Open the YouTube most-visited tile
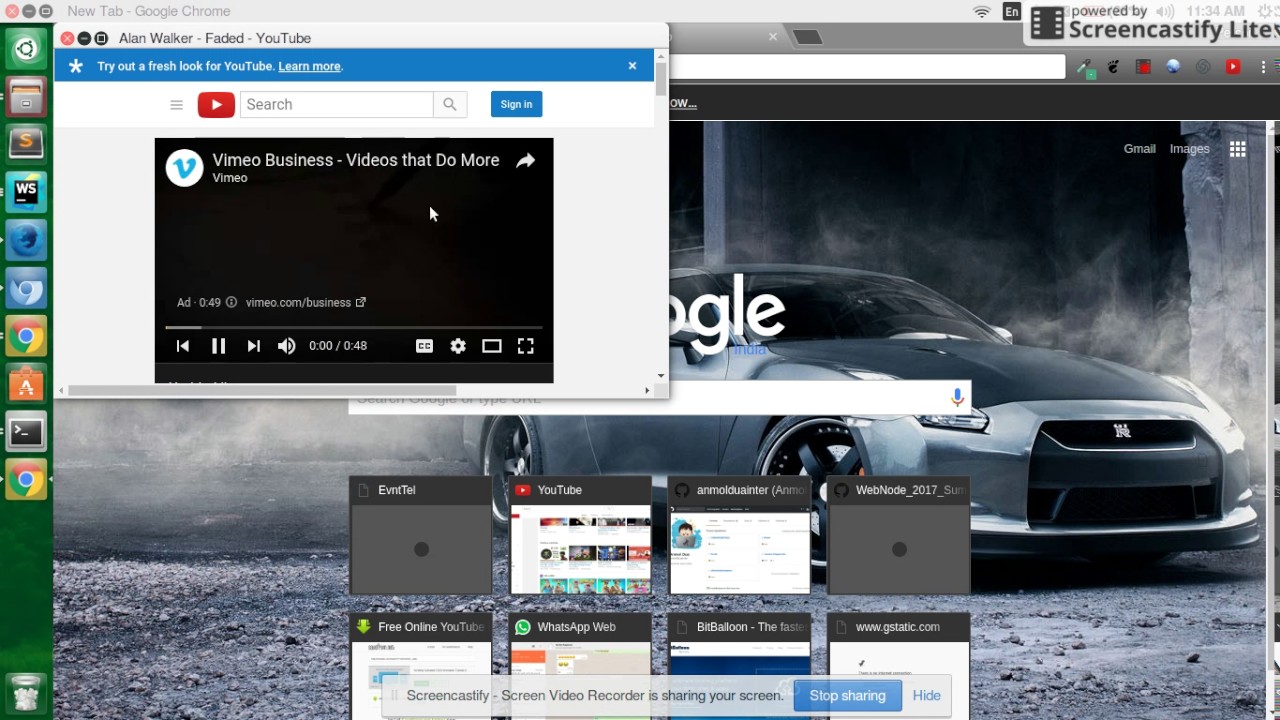This screenshot has height=720, width=1280. 580,536
